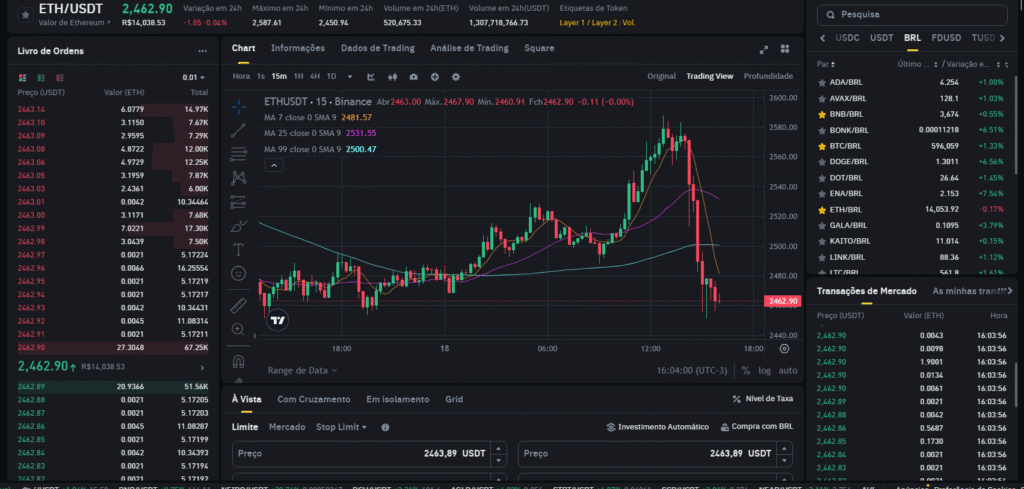Open the Stop Limit order type dropdown
The height and width of the screenshot is (489, 1024).
[341, 427]
